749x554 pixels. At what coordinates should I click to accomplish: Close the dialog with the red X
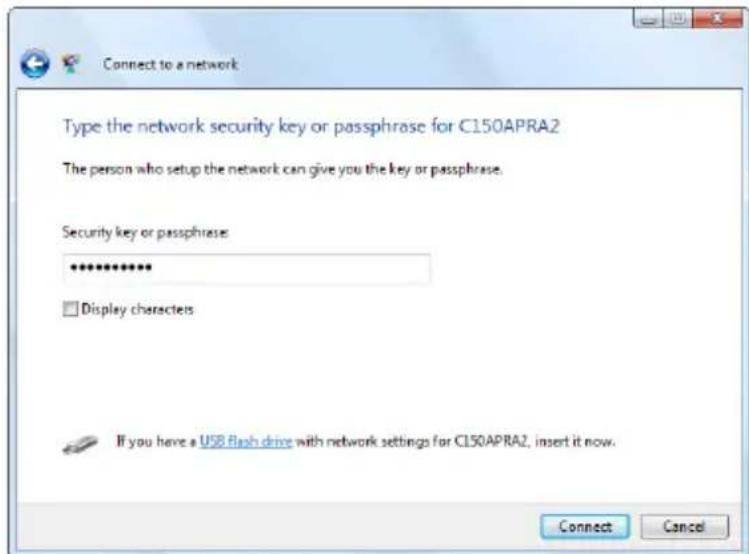[x=717, y=19]
